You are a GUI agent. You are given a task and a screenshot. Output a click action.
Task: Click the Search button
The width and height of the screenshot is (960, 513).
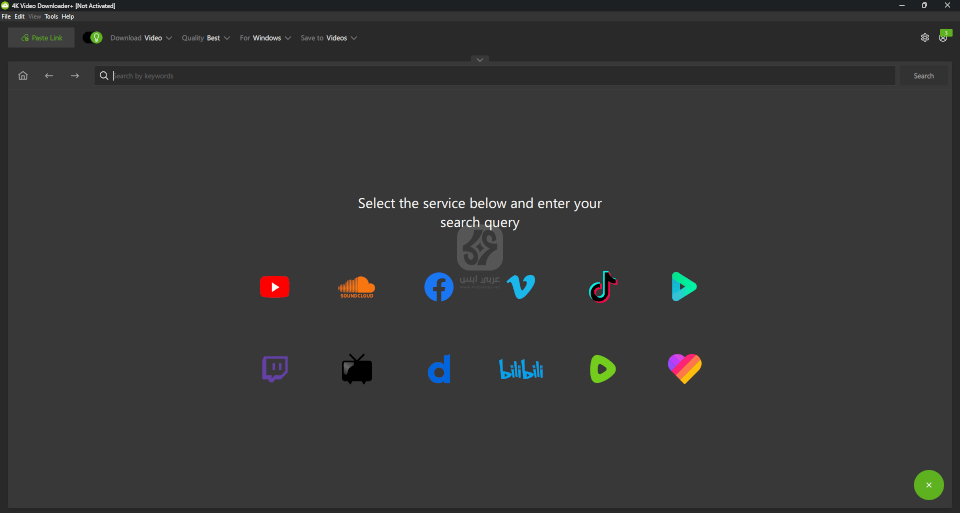point(923,76)
